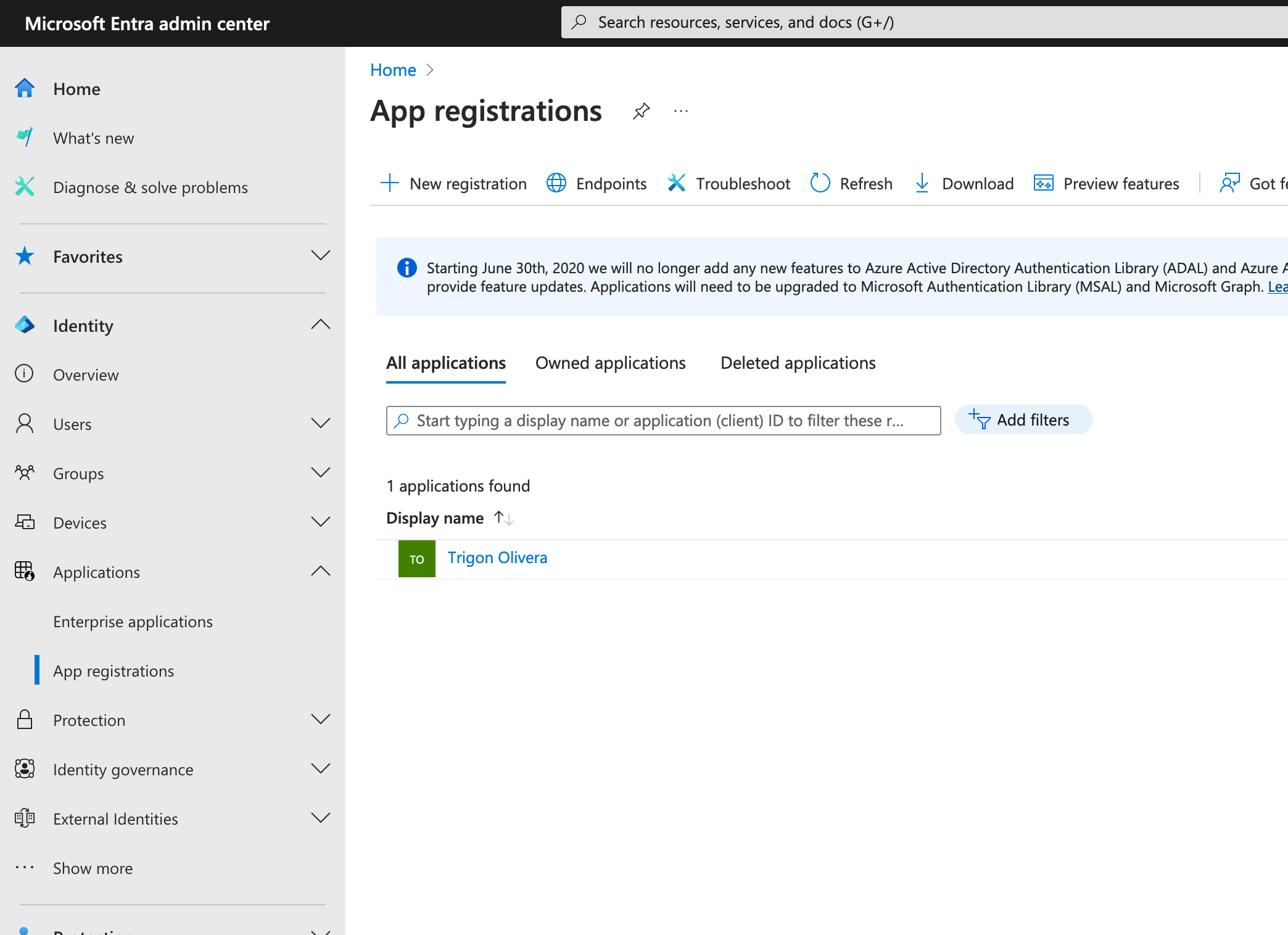
Task: Click the TO green application avatar
Action: pos(417,559)
